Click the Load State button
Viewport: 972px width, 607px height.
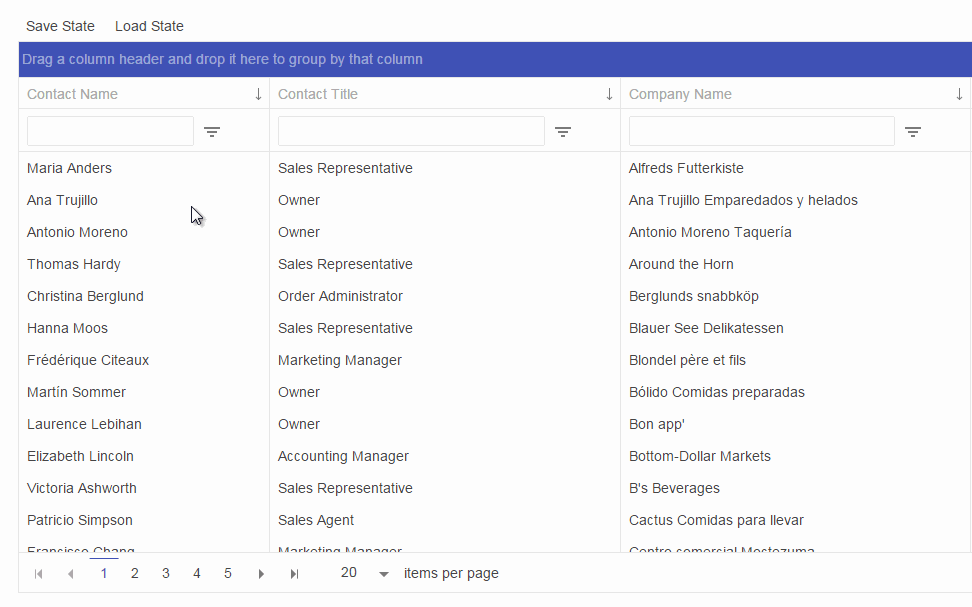[x=149, y=26]
